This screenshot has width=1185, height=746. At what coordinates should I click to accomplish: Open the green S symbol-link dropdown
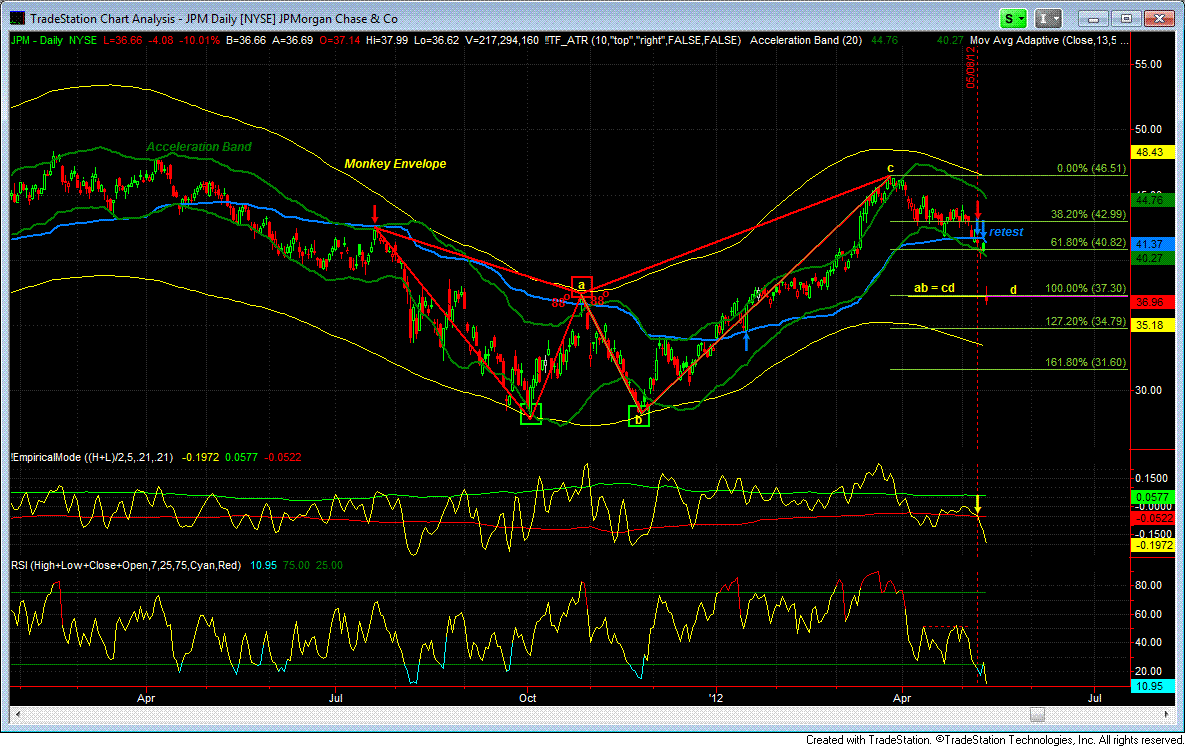click(x=1013, y=19)
